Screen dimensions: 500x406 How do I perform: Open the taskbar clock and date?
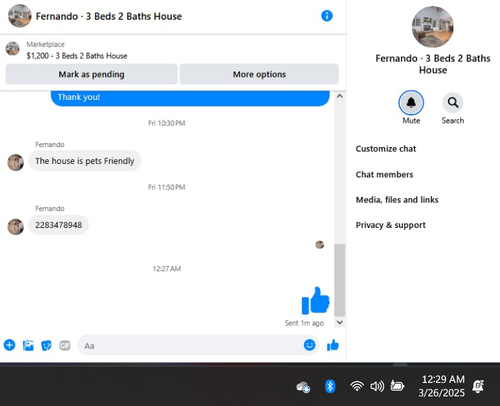(x=442, y=386)
